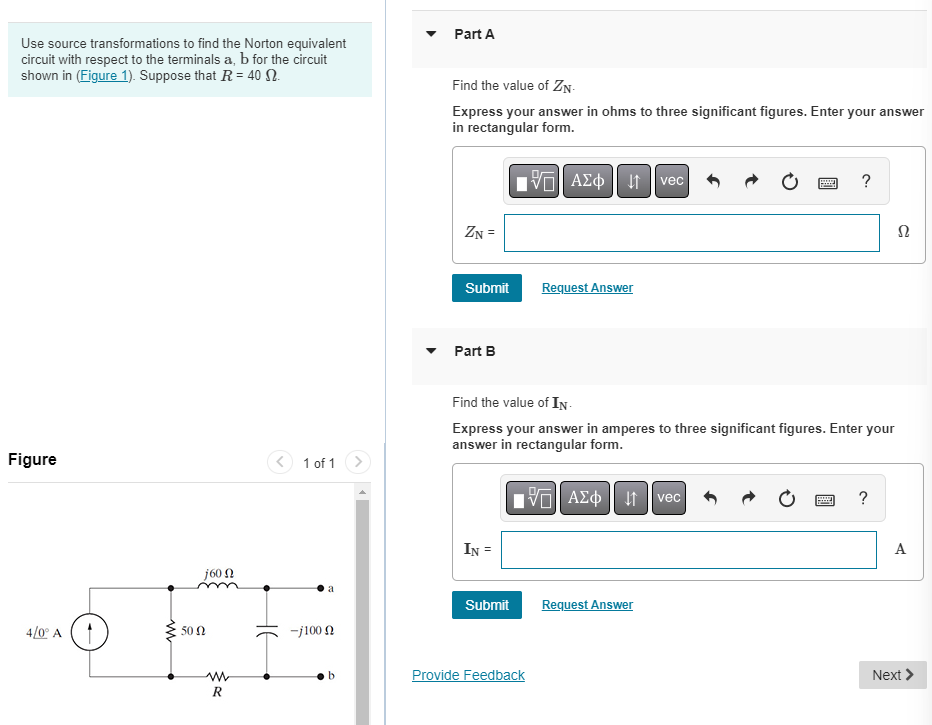Viewport: 932px width, 725px height.
Task: Click the Next button
Action: [x=891, y=674]
